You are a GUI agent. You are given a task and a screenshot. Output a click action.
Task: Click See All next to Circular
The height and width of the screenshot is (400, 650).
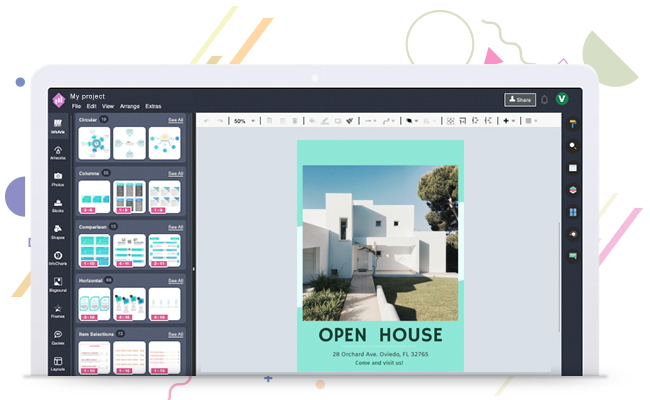coord(175,120)
